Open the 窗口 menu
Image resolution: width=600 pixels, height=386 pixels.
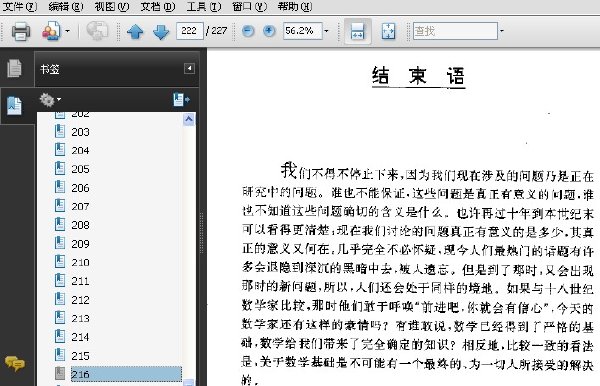click(249, 6)
